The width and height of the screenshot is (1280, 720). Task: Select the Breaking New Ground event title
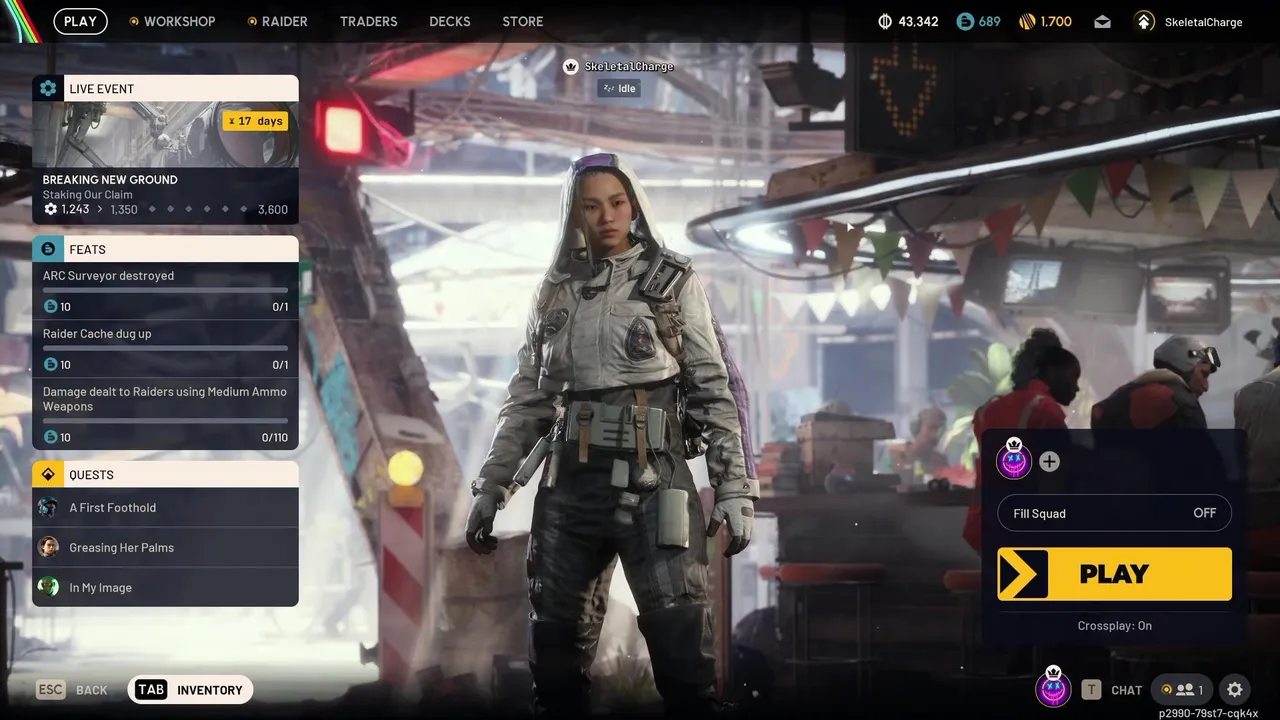pyautogui.click(x=110, y=180)
